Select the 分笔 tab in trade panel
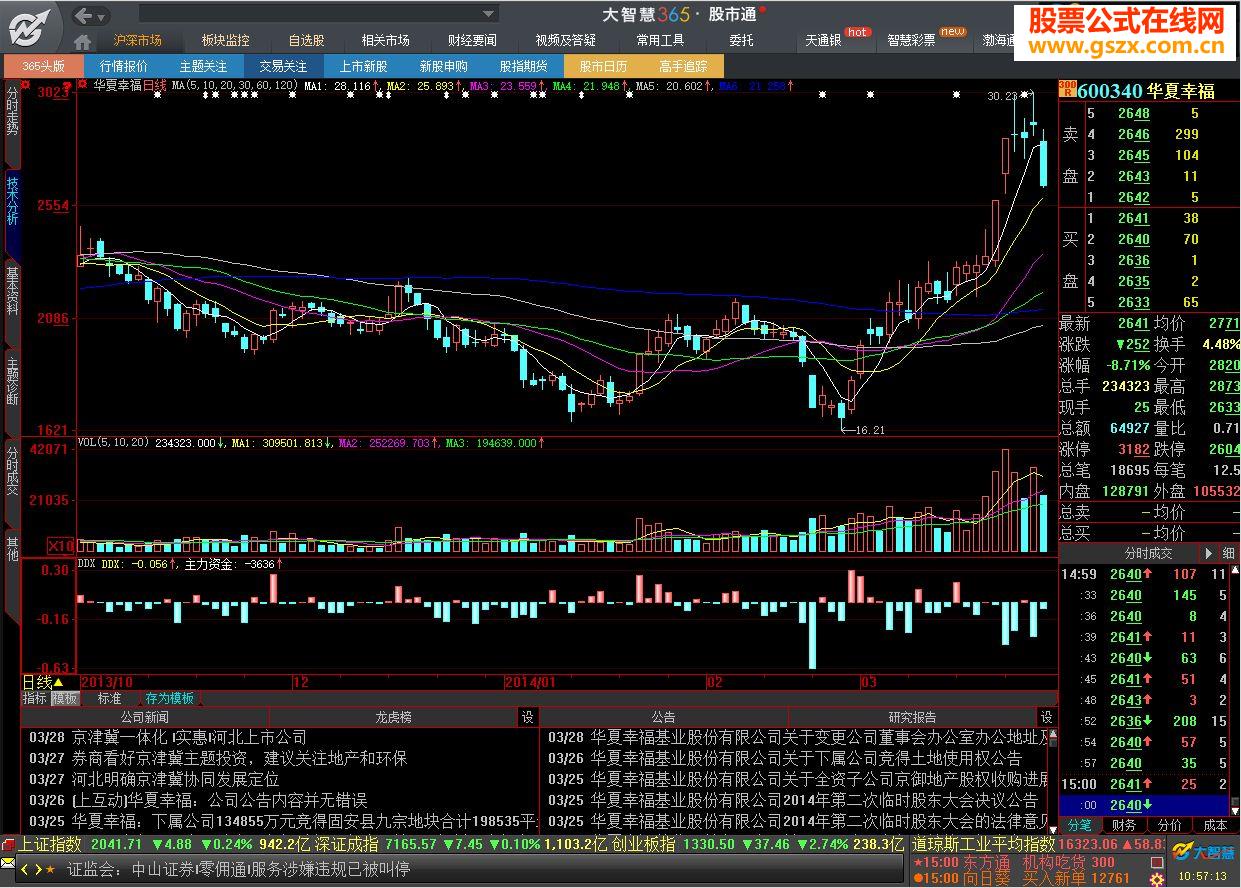This screenshot has height=888, width=1241. pyautogui.click(x=1080, y=825)
